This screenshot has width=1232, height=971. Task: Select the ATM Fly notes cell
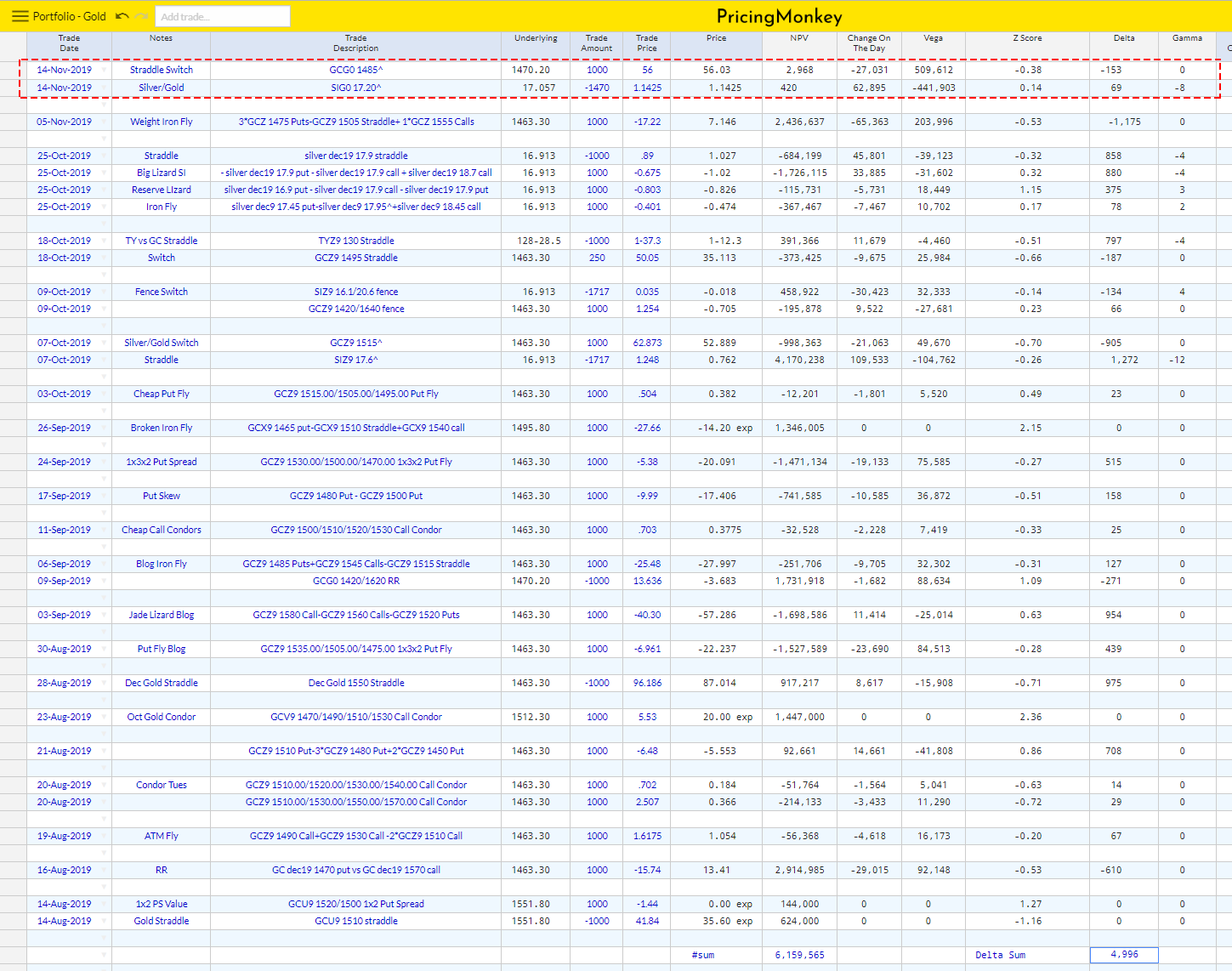pos(161,836)
